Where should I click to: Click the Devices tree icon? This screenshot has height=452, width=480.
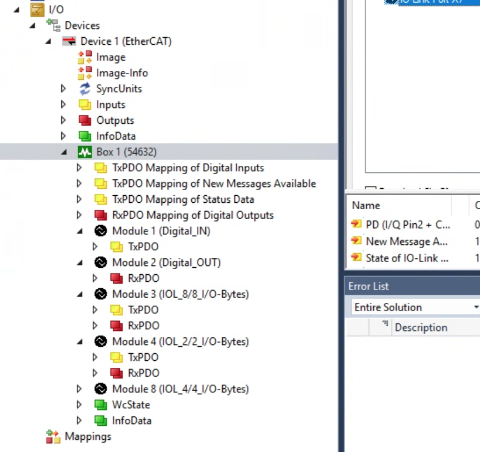click(x=53, y=25)
